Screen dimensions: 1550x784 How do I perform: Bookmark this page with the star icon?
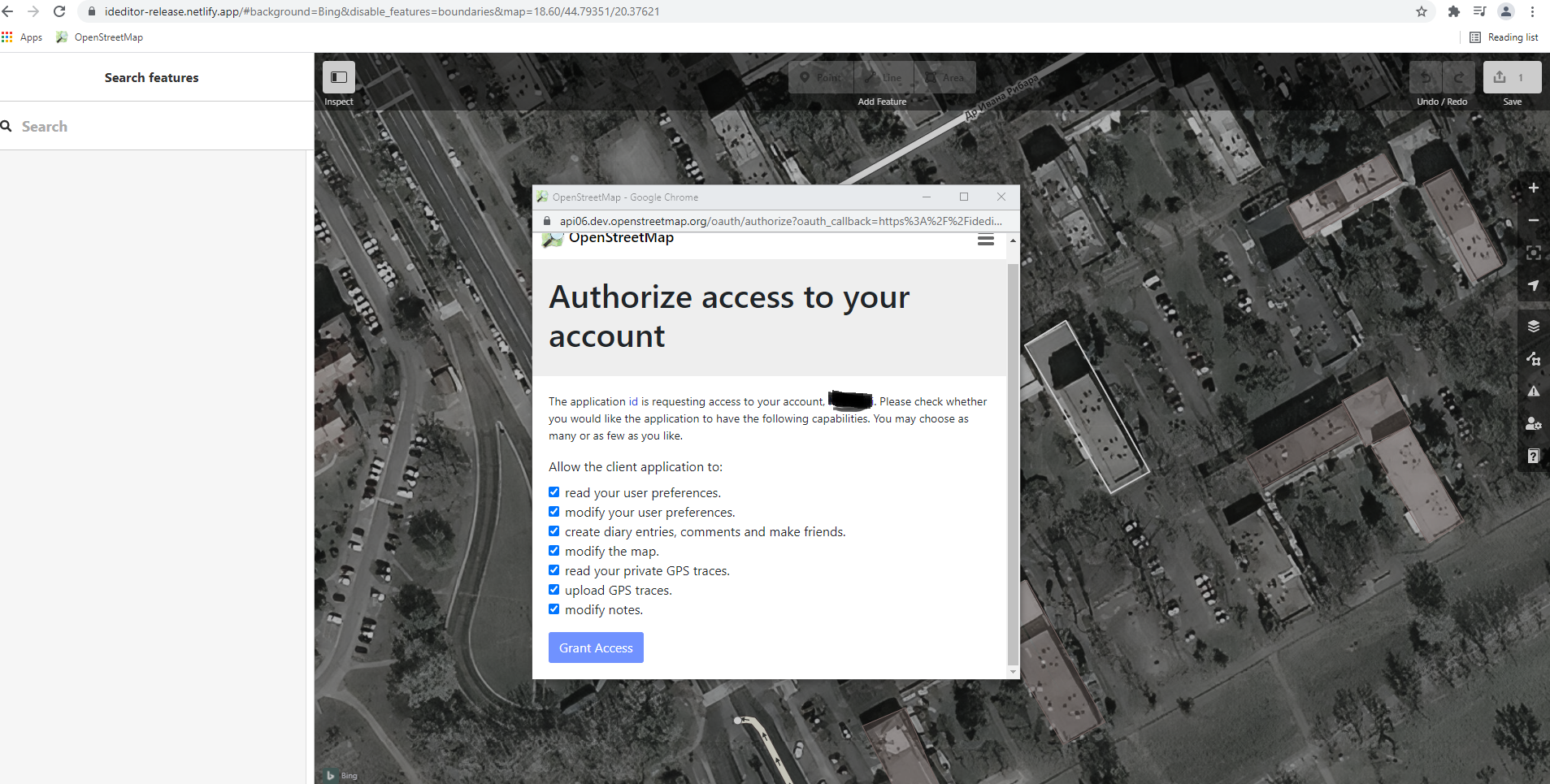(x=1422, y=11)
